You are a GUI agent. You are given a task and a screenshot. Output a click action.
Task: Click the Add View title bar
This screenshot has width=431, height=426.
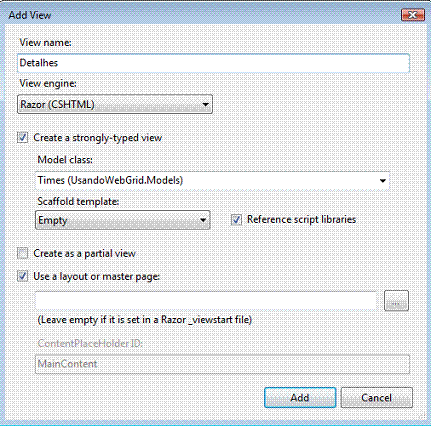pyautogui.click(x=200, y=15)
